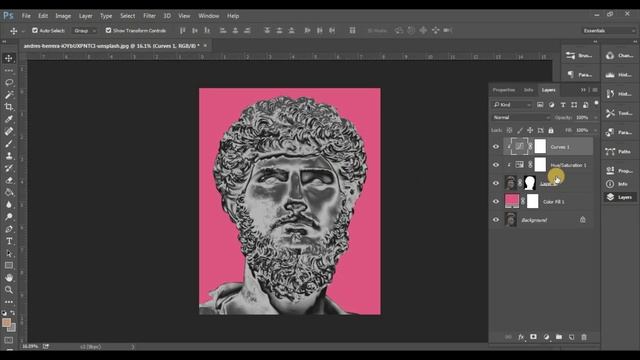Screen dimensions: 640x360
Task: Hide the Hue/Saturation 1 layer
Action: [x=496, y=165]
